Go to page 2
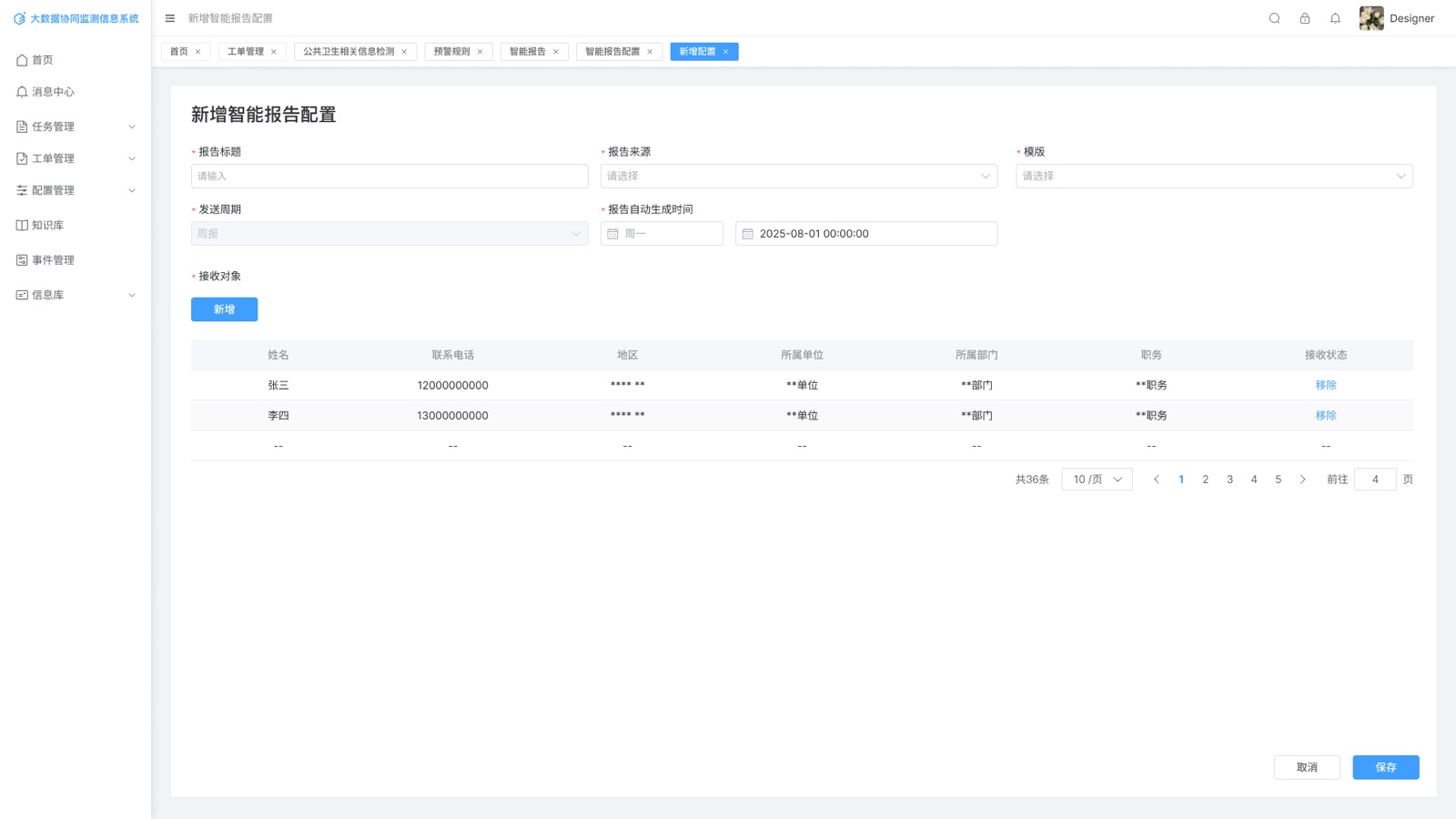This screenshot has width=1456, height=819. click(x=1205, y=480)
